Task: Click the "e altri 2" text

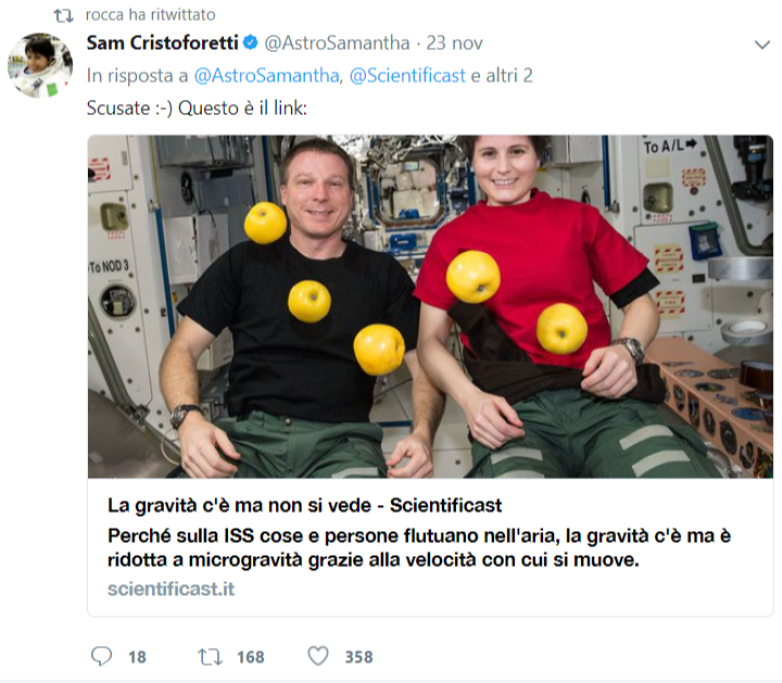Action: coord(502,76)
